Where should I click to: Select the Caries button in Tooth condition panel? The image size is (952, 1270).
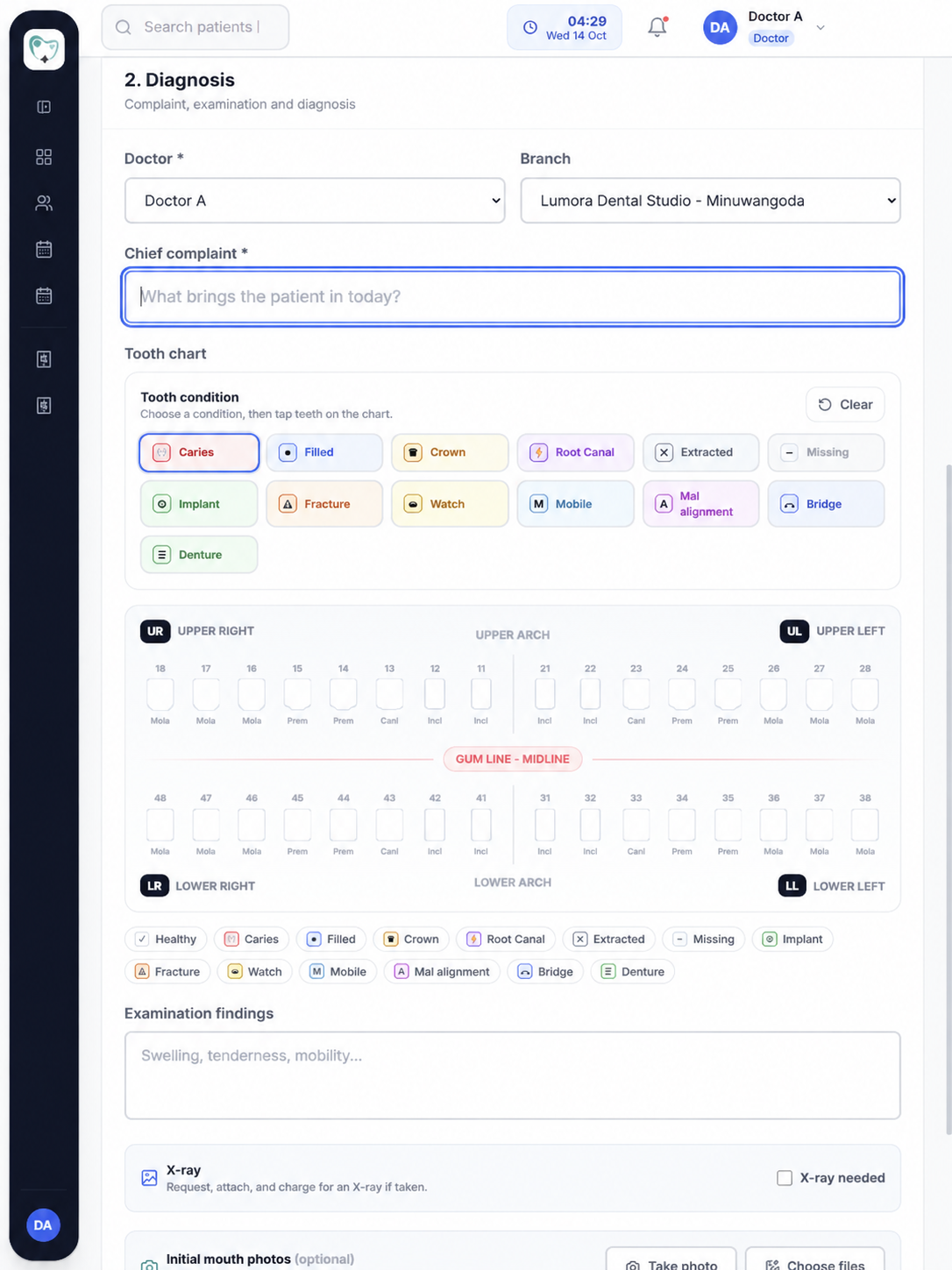pyautogui.click(x=199, y=452)
